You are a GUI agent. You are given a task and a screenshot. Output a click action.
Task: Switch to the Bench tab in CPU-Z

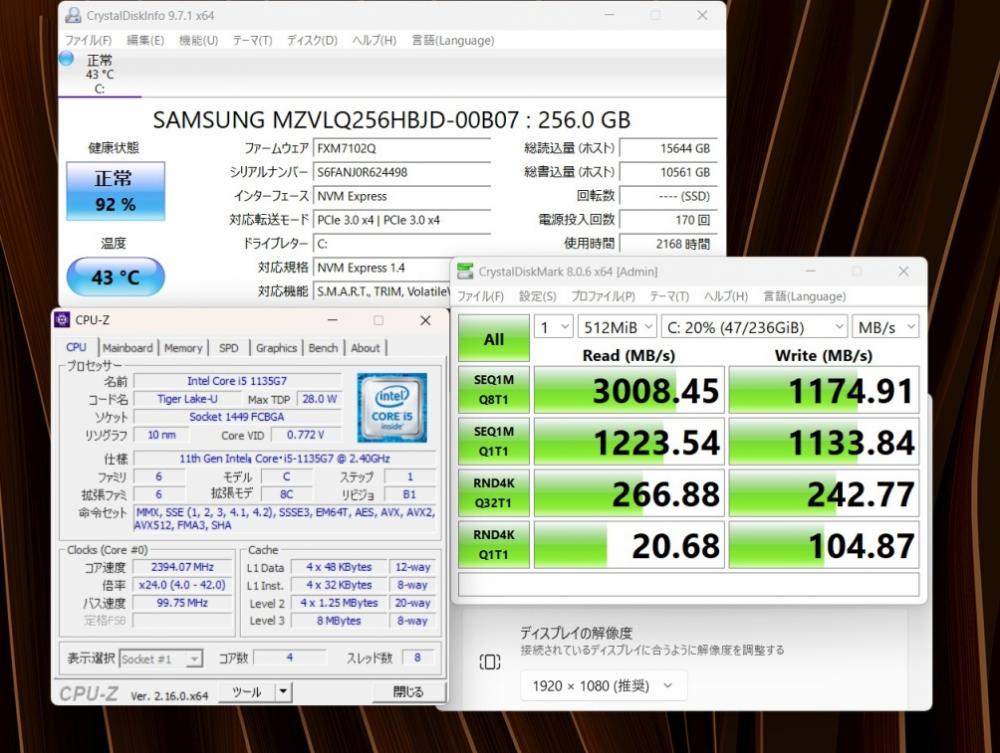323,347
